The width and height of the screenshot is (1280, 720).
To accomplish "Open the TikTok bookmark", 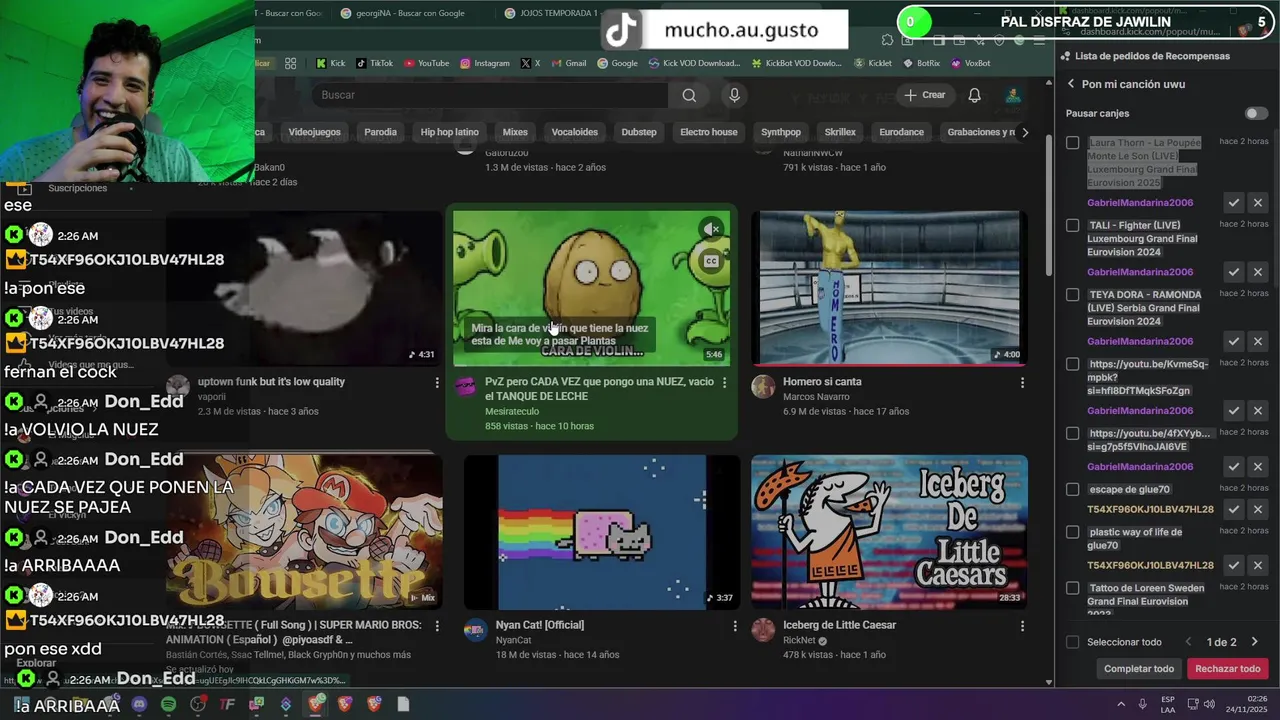I will coord(373,63).
